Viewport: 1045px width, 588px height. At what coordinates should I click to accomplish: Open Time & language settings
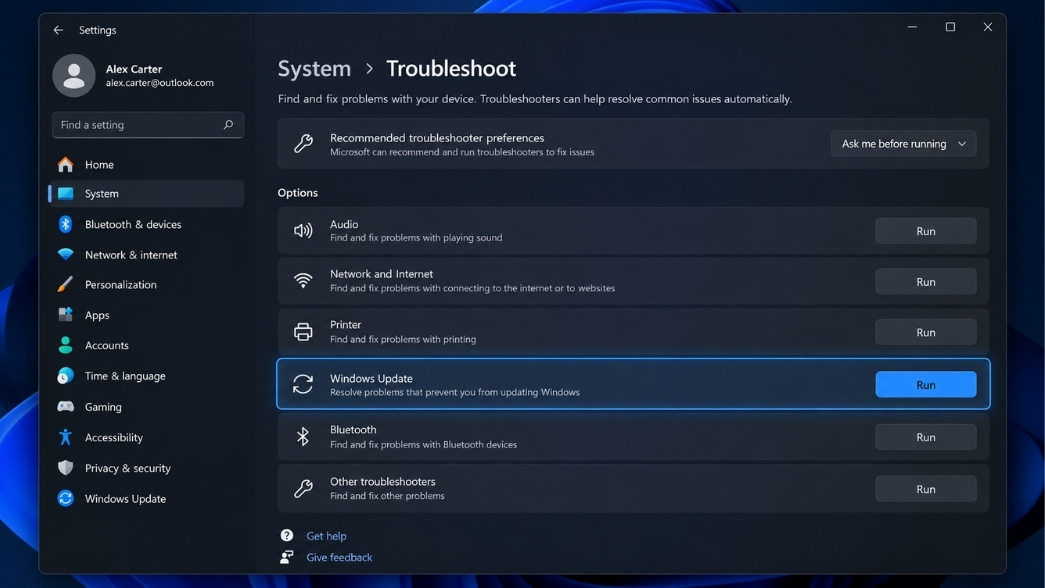tap(147, 376)
